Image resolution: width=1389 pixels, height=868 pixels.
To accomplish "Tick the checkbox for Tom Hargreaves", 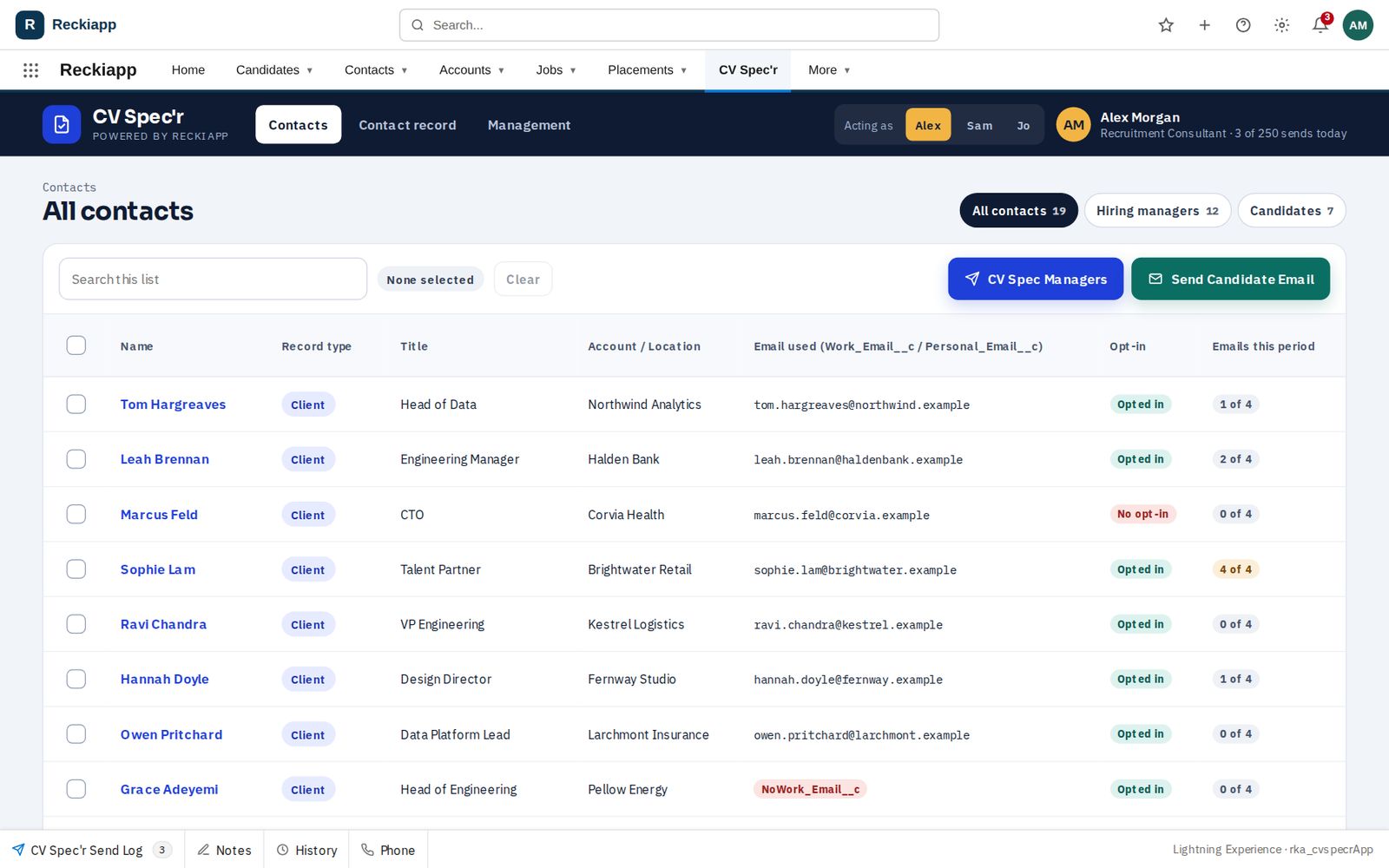I will point(76,404).
